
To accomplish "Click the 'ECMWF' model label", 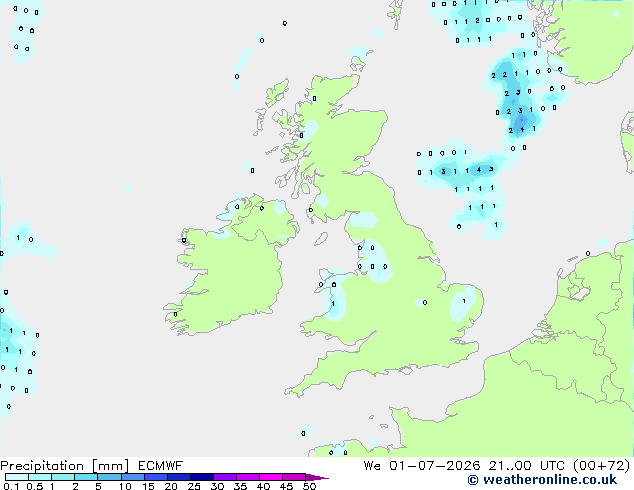I will pyautogui.click(x=160, y=466).
